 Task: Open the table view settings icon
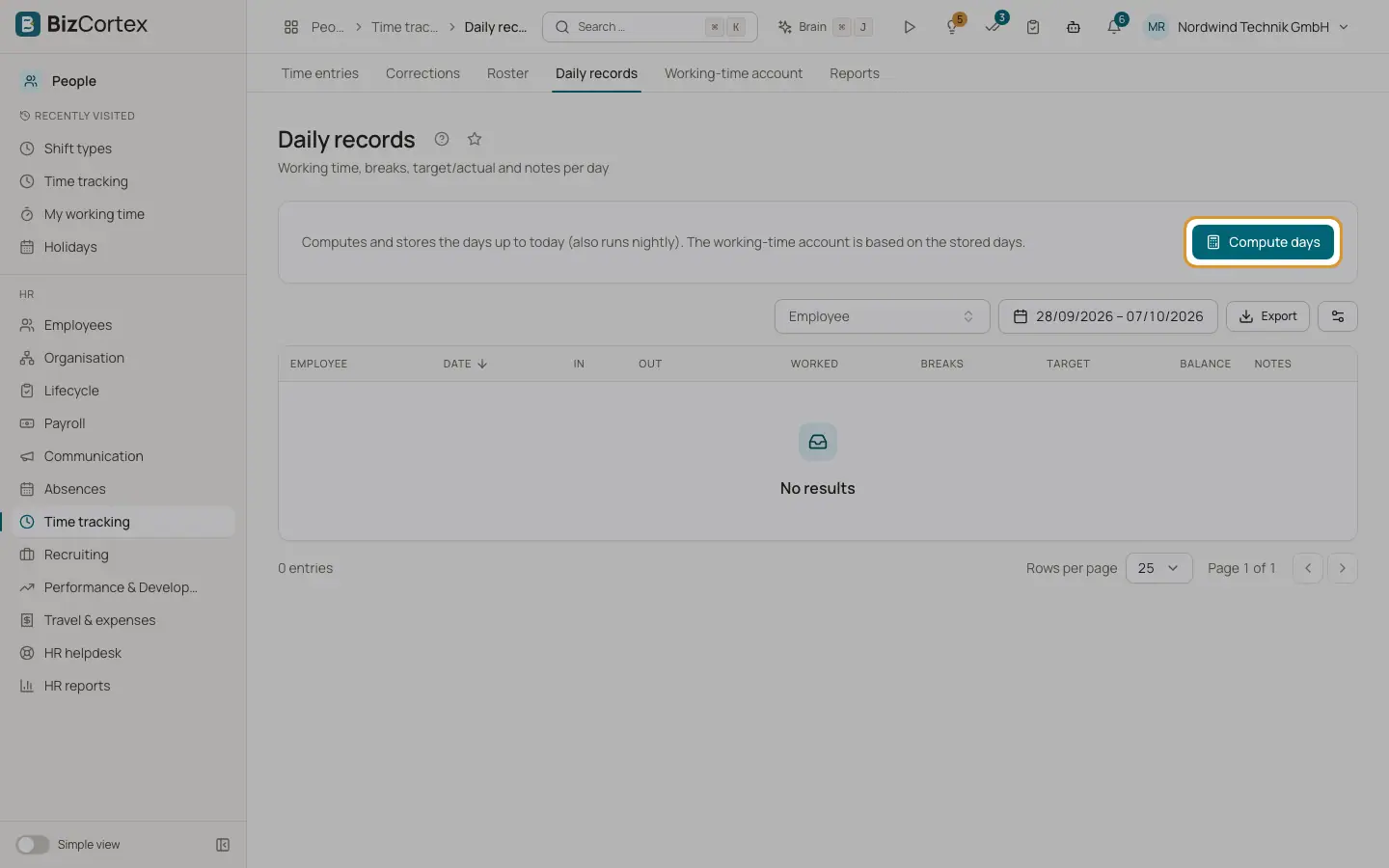click(1338, 316)
